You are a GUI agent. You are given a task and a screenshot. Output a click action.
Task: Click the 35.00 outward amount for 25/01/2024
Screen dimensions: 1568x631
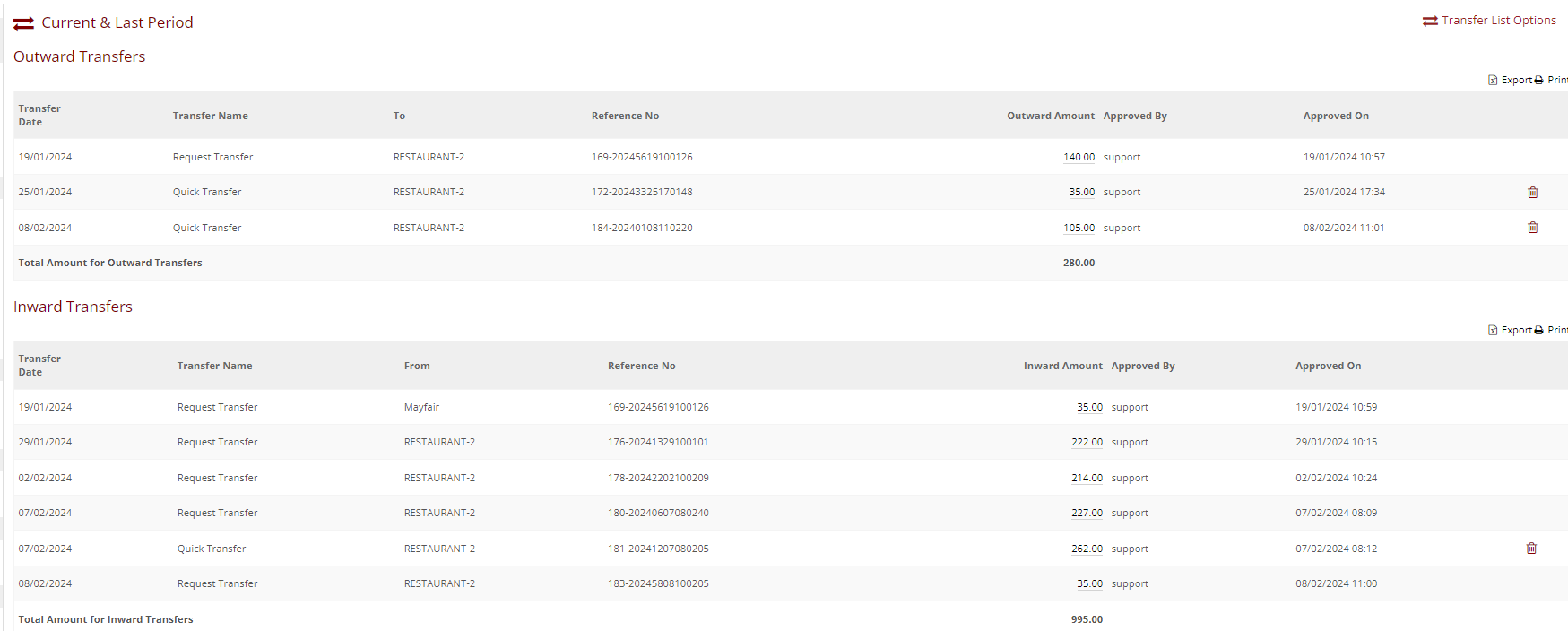(1081, 193)
